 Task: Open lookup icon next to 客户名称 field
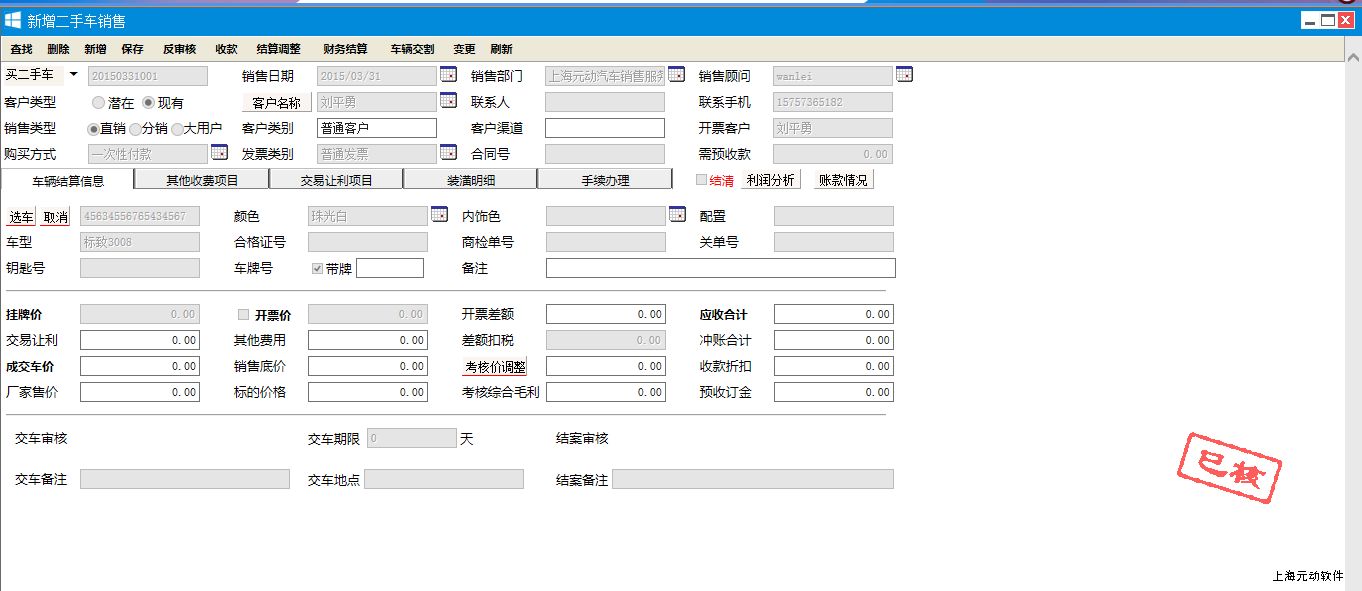[x=448, y=101]
